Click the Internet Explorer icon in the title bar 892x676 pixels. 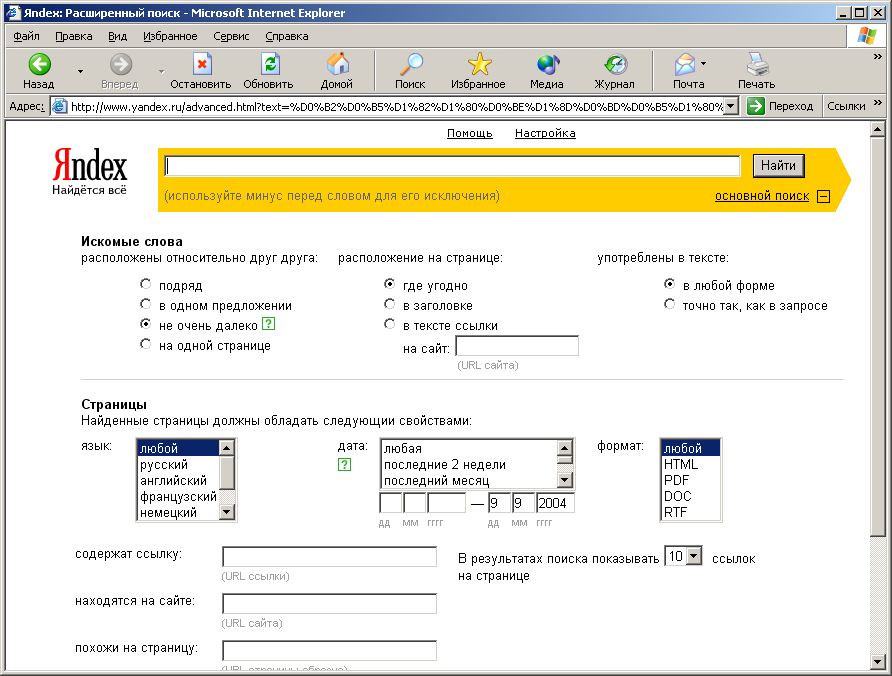[13, 13]
